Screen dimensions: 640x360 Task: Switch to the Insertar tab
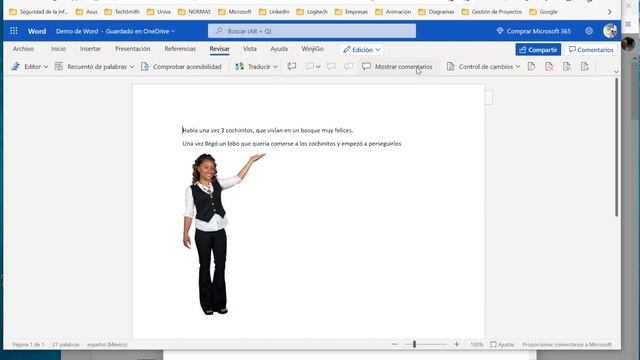click(x=90, y=49)
